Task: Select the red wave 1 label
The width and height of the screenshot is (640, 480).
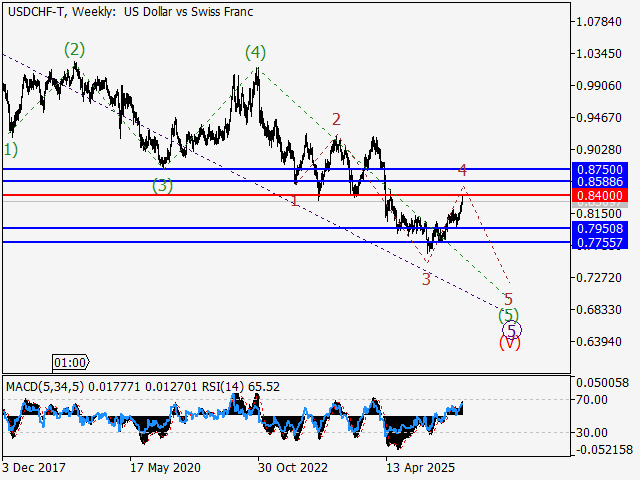Action: pyautogui.click(x=295, y=200)
